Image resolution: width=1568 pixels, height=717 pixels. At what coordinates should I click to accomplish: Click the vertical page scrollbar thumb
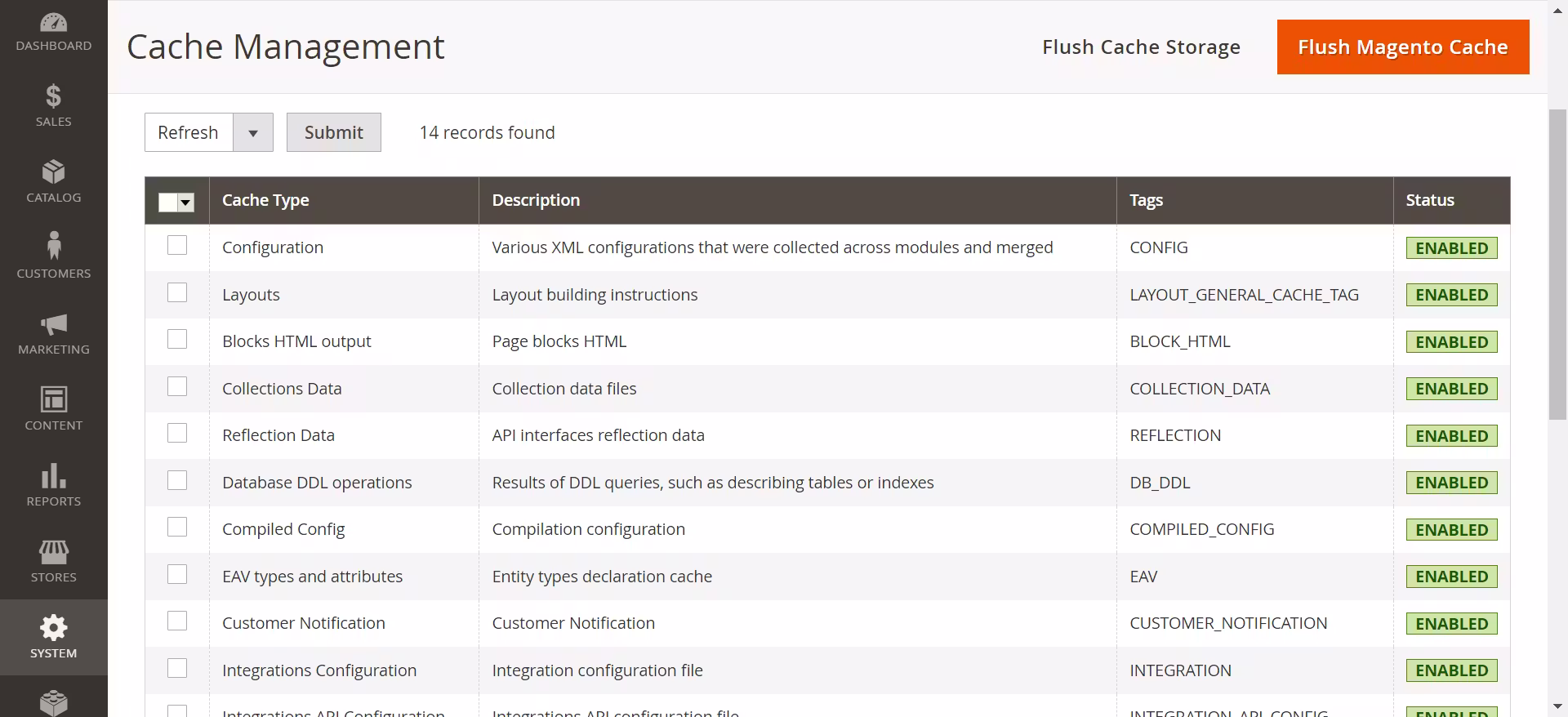tap(1557, 261)
